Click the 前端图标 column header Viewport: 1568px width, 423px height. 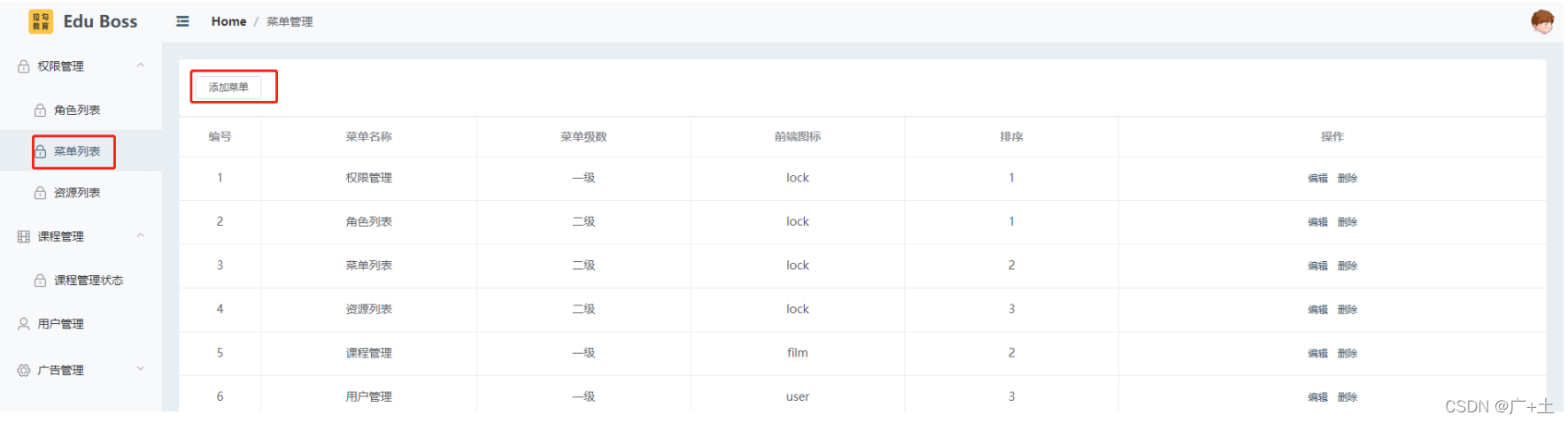pyautogui.click(x=798, y=136)
